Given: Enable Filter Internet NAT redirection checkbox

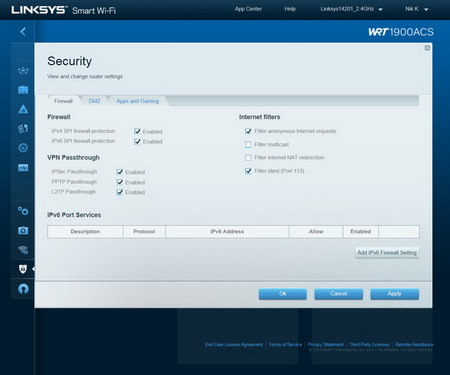Looking at the screenshot, I should tap(248, 158).
